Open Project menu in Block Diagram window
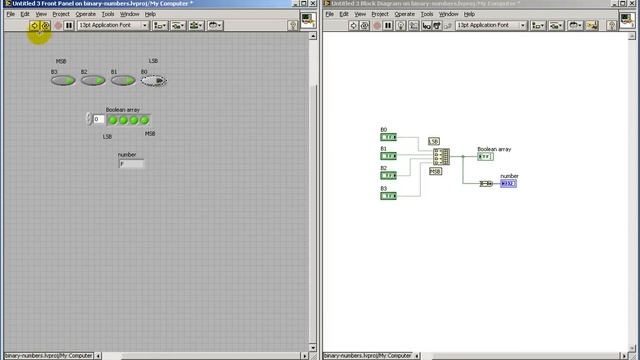Screen dimensions: 640x360 (380, 14)
